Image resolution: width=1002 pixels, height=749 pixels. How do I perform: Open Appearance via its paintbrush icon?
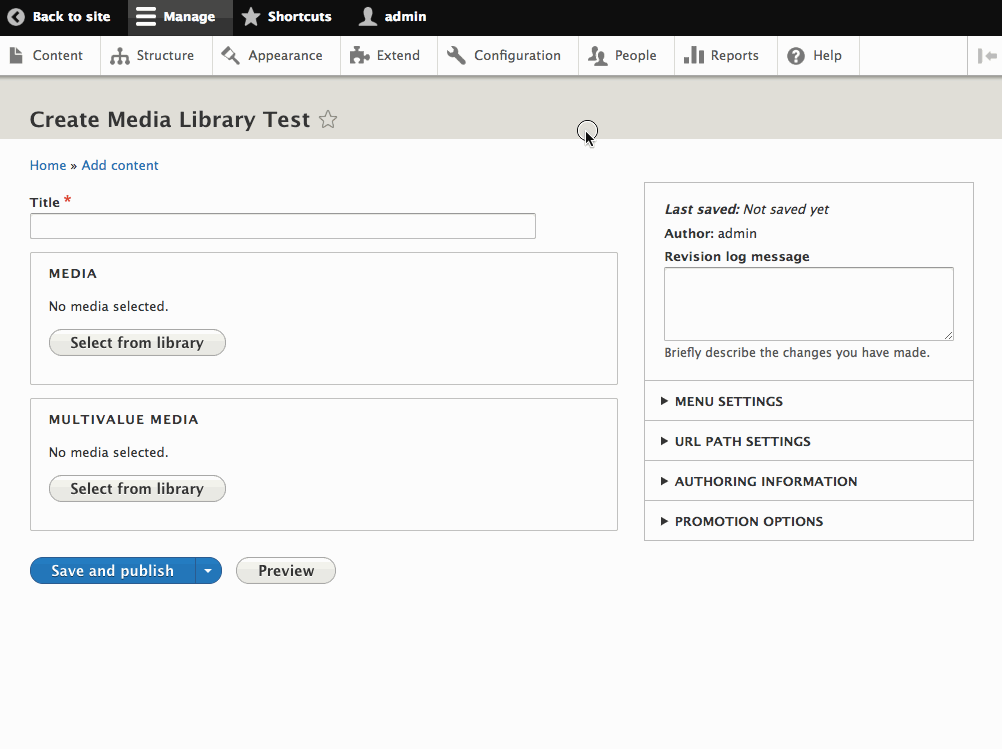coord(228,55)
